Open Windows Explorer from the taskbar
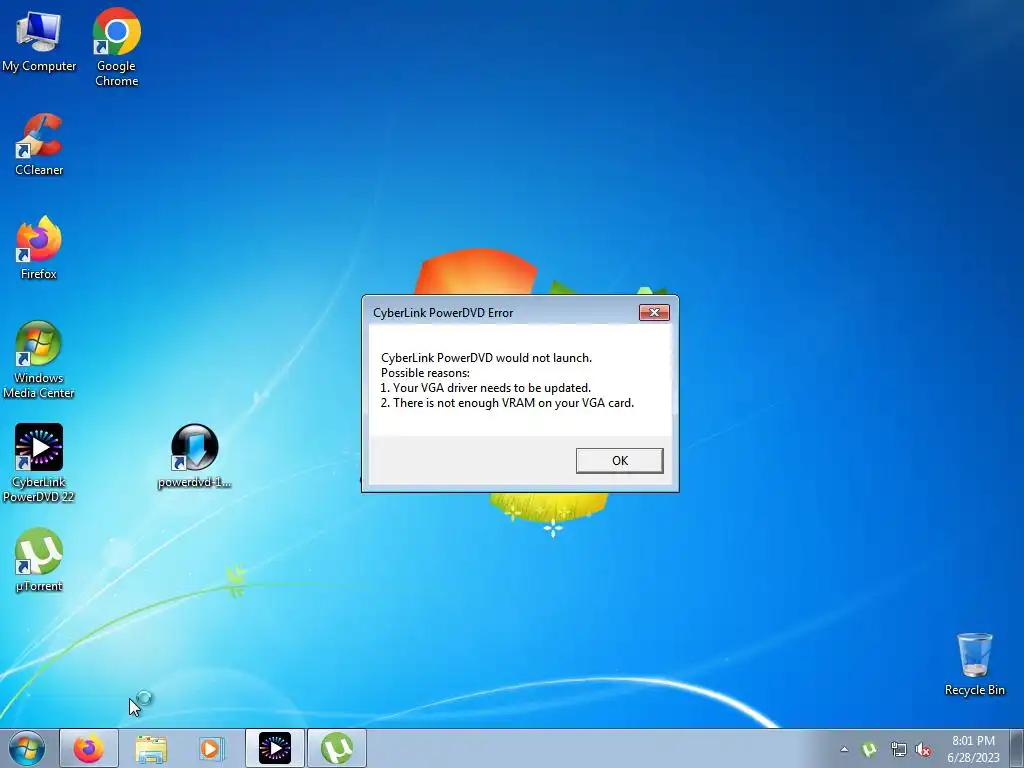The width and height of the screenshot is (1024, 768). (151, 748)
